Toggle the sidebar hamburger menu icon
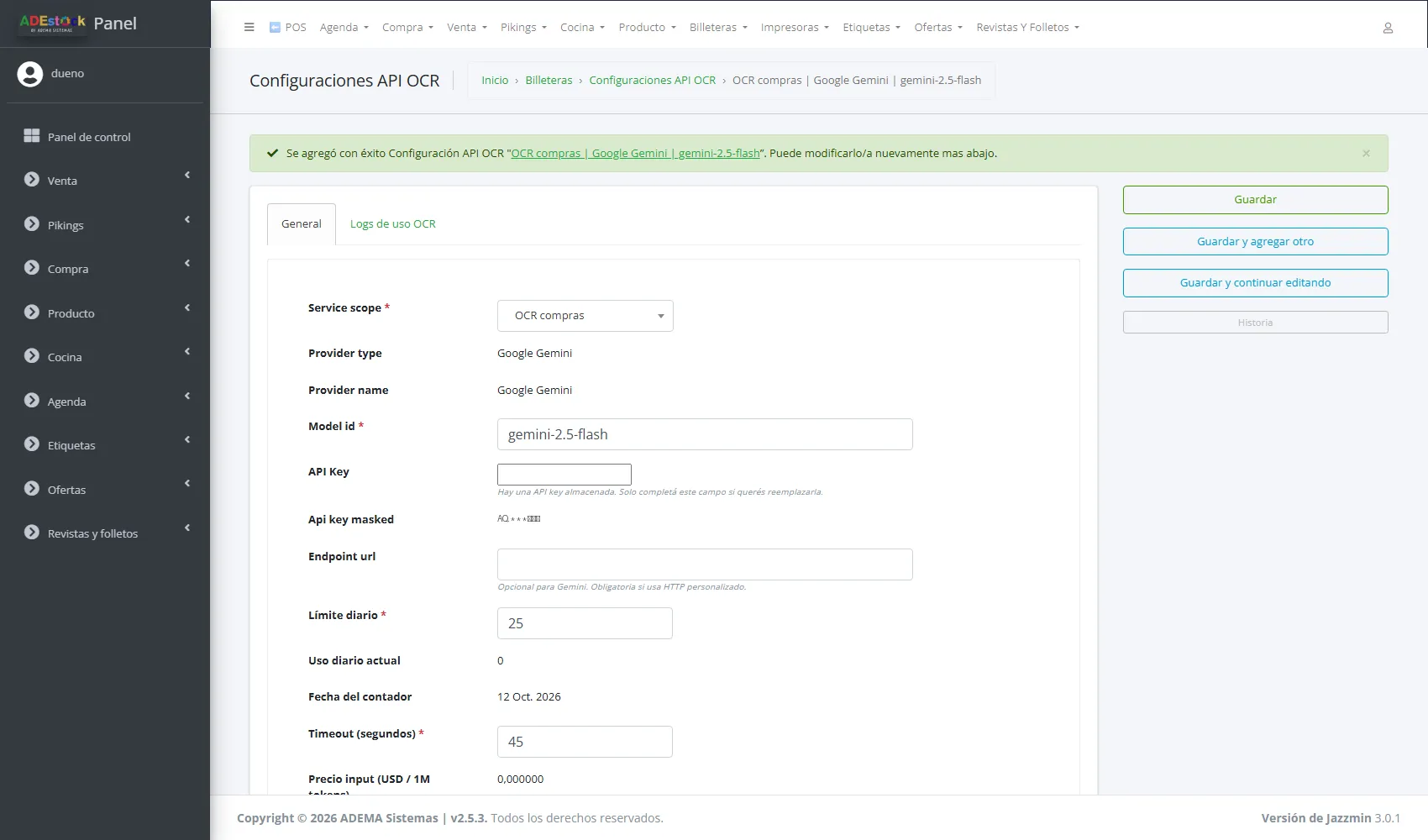 pyautogui.click(x=249, y=27)
